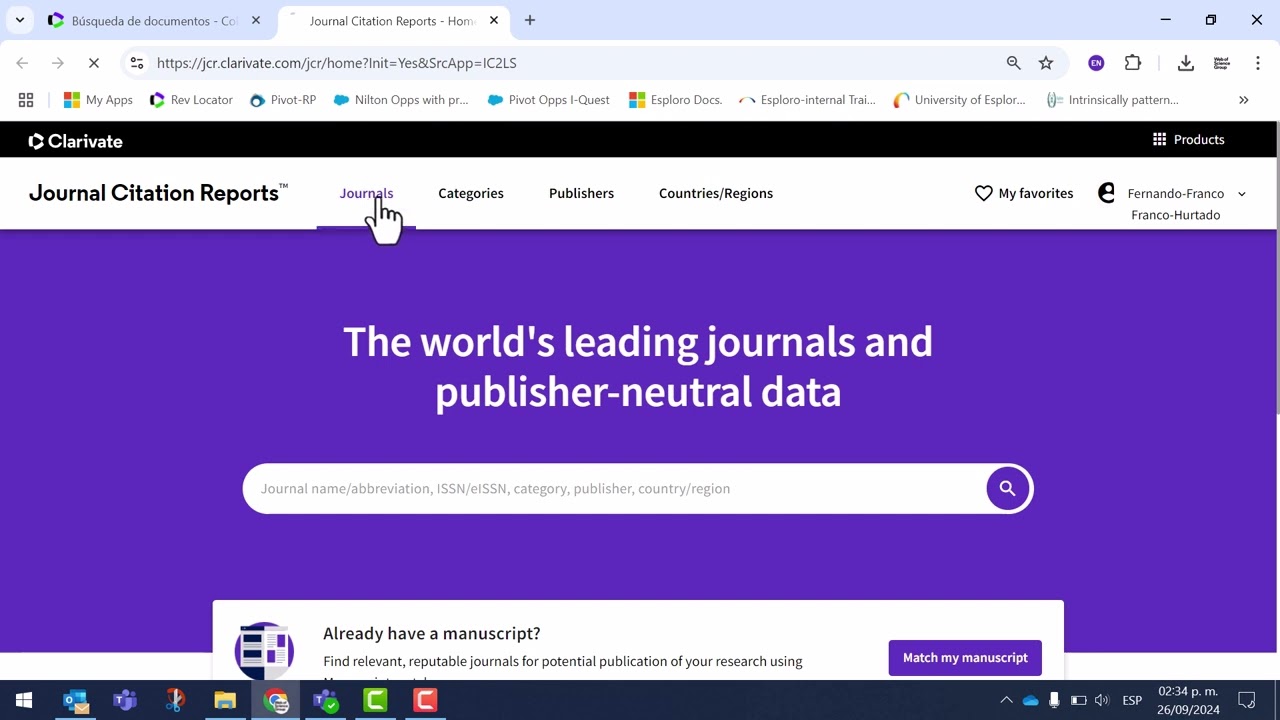Screen dimensions: 1280x720
Task: Stop page loading in browser toolbar
Action: click(93, 63)
